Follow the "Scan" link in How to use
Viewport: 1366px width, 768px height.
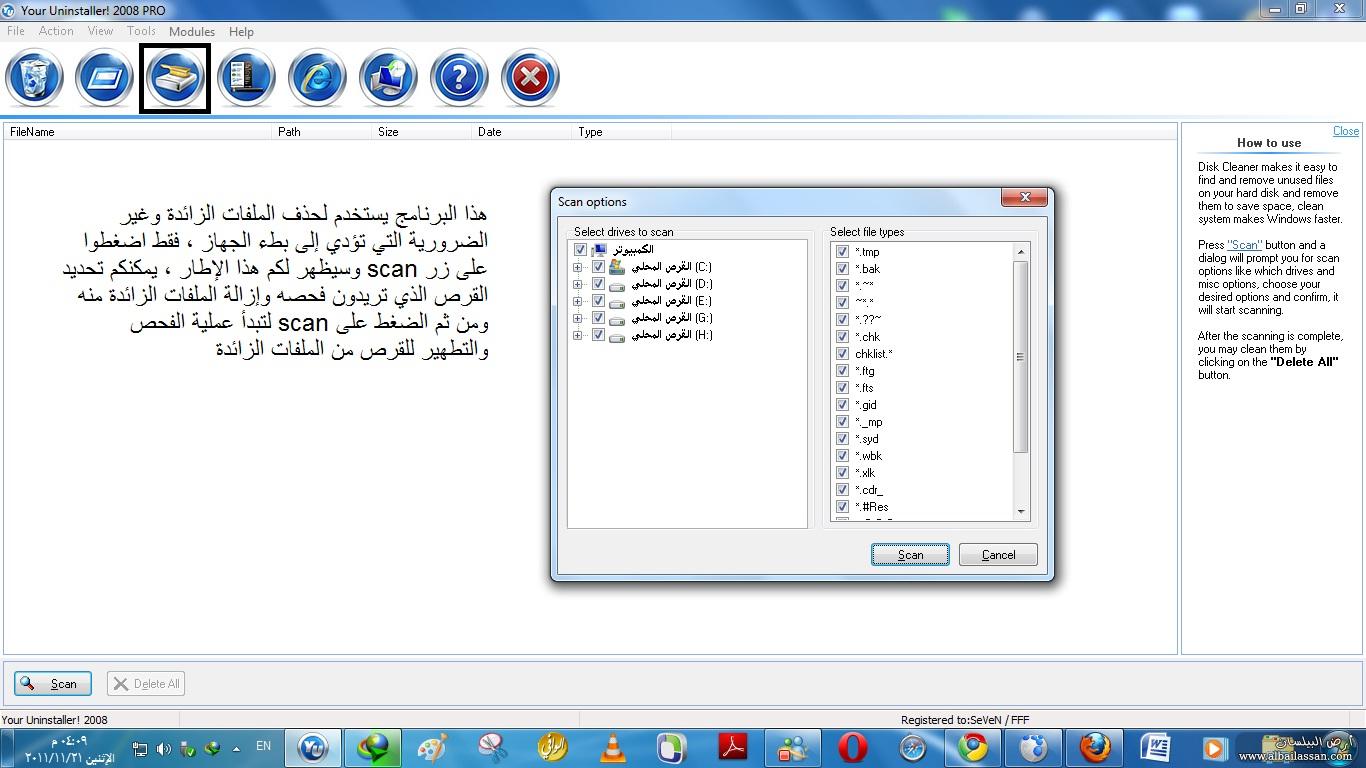pyautogui.click(x=1245, y=245)
